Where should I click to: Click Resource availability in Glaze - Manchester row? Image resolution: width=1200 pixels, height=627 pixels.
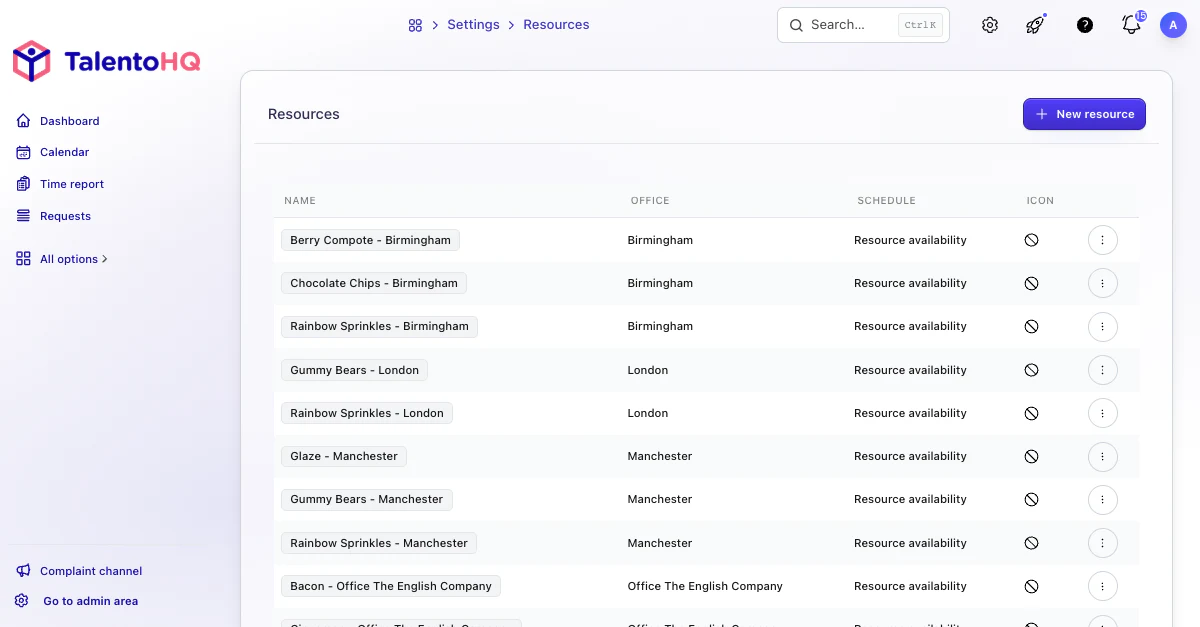(910, 456)
